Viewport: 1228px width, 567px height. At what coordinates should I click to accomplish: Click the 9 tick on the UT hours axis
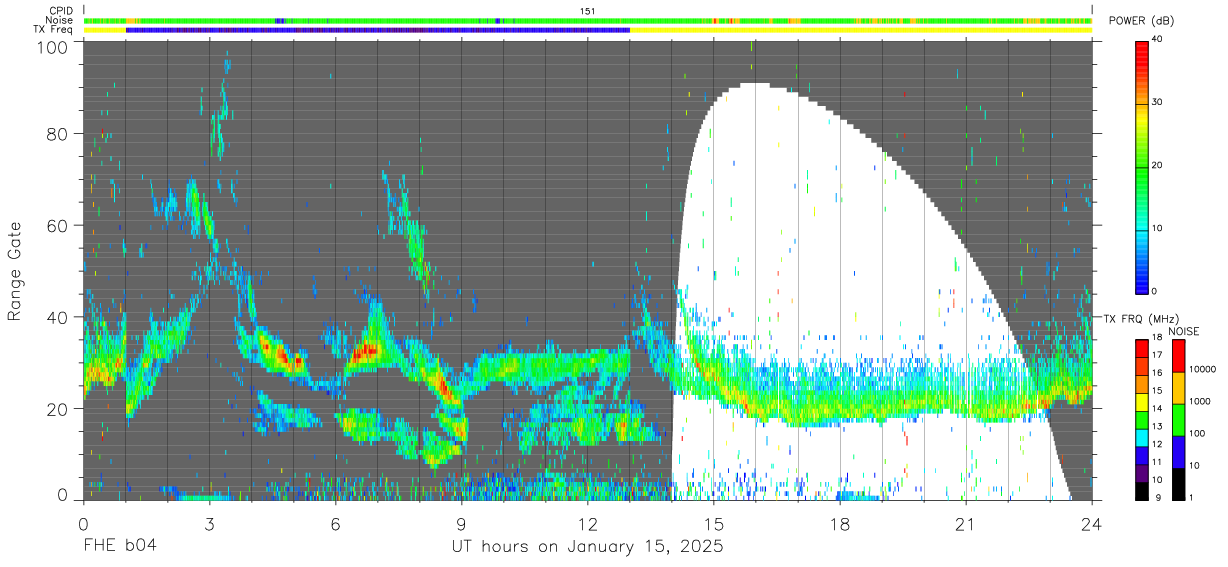[x=461, y=525]
